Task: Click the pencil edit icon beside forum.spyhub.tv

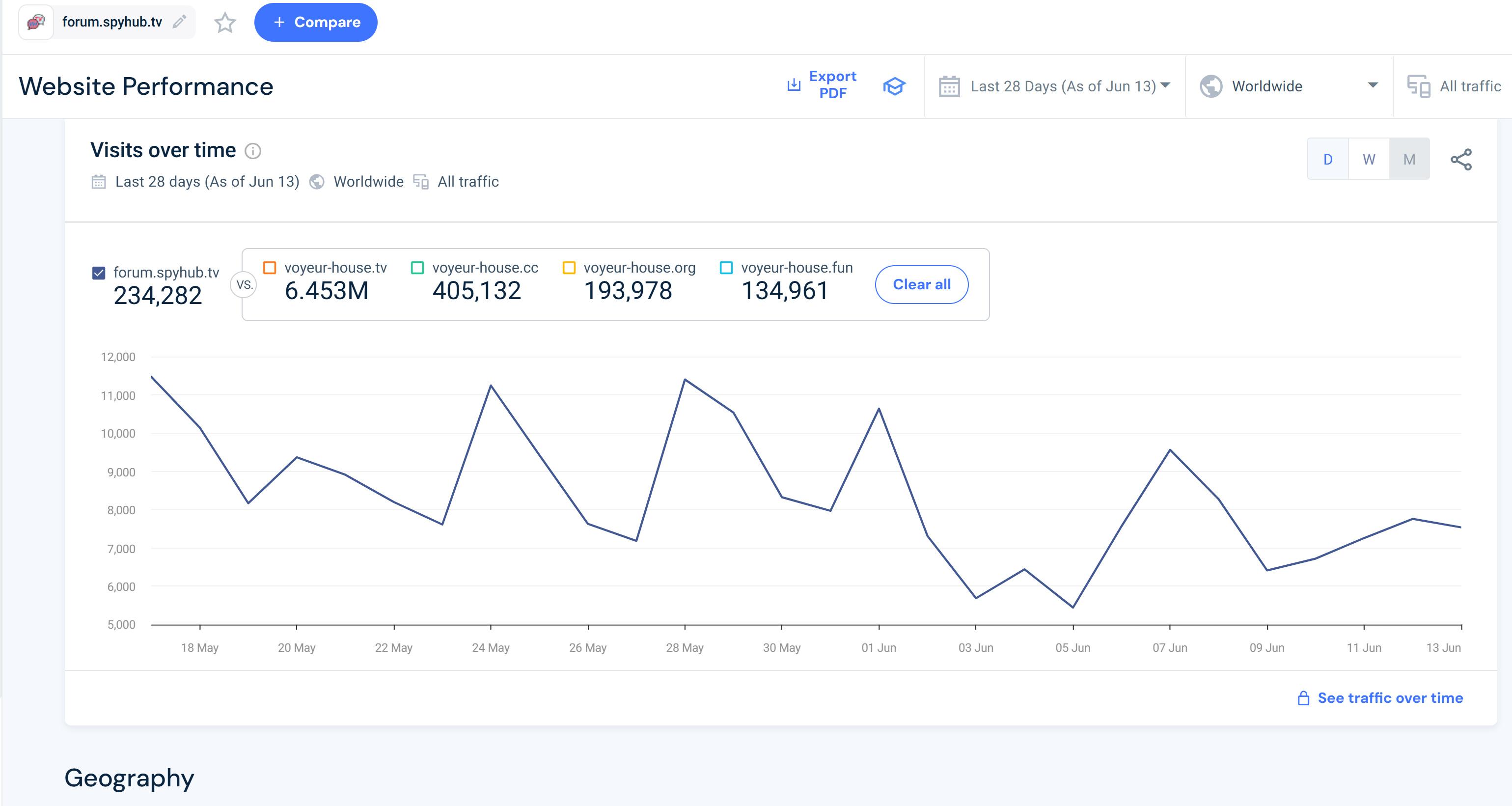Action: coord(180,22)
